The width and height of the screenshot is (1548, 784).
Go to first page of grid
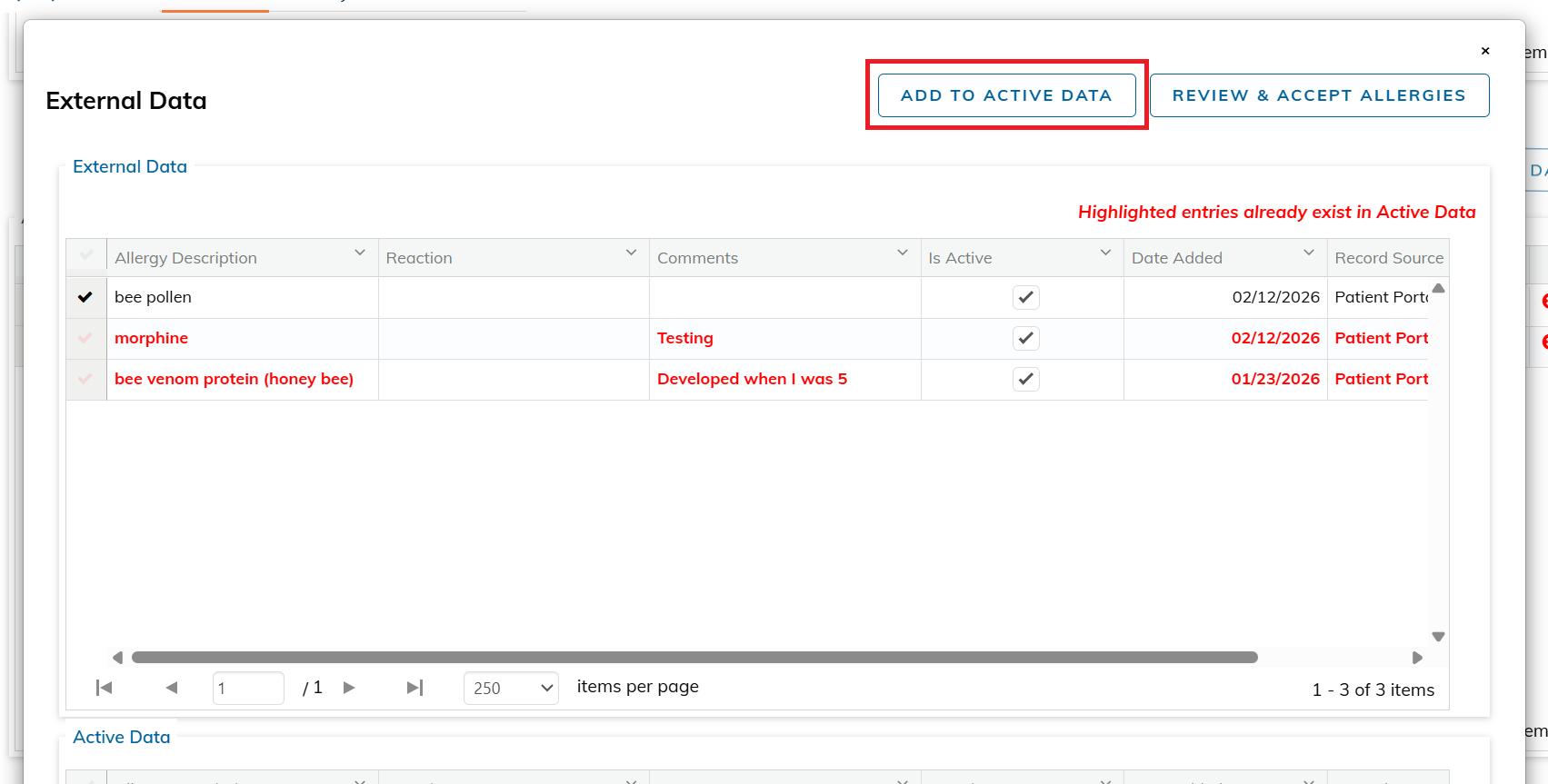pos(105,688)
